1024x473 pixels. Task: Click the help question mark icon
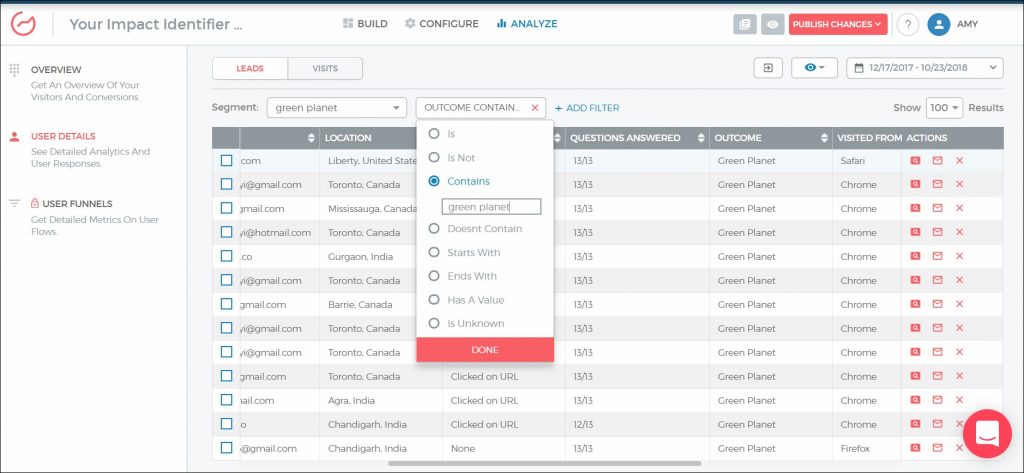tap(907, 24)
